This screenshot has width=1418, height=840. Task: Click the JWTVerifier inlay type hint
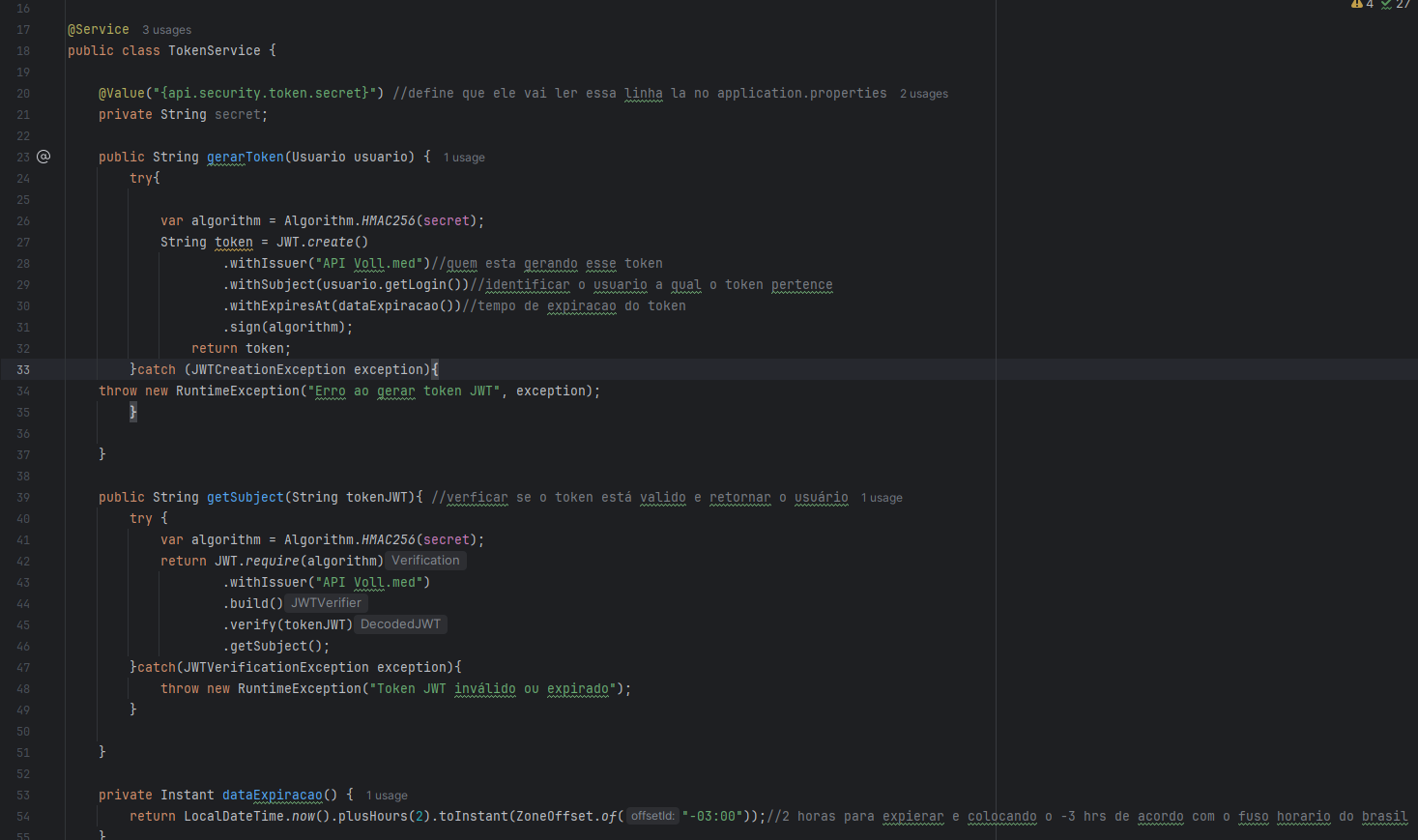pos(326,603)
